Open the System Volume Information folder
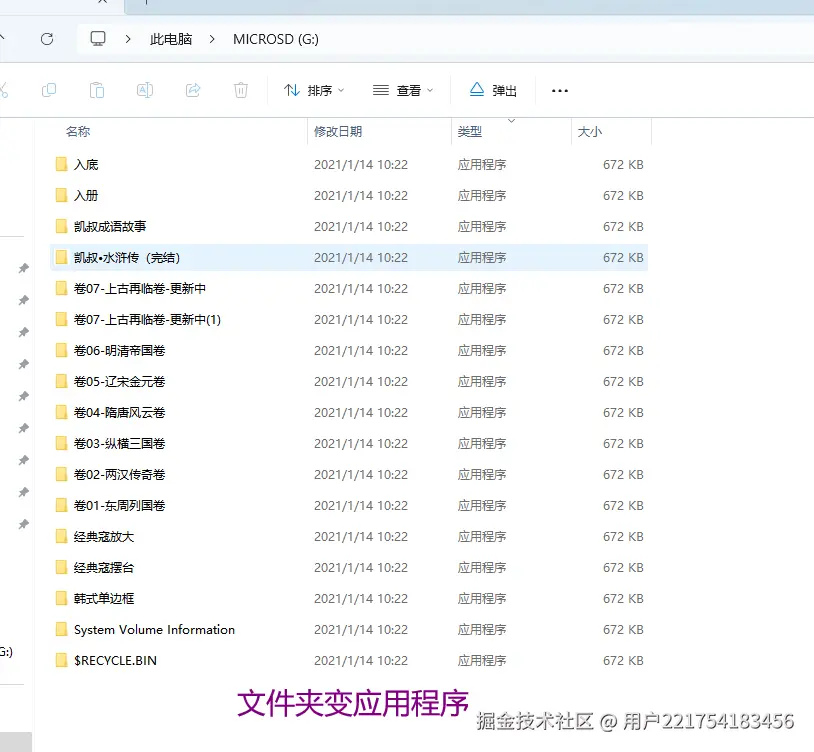 [154, 629]
